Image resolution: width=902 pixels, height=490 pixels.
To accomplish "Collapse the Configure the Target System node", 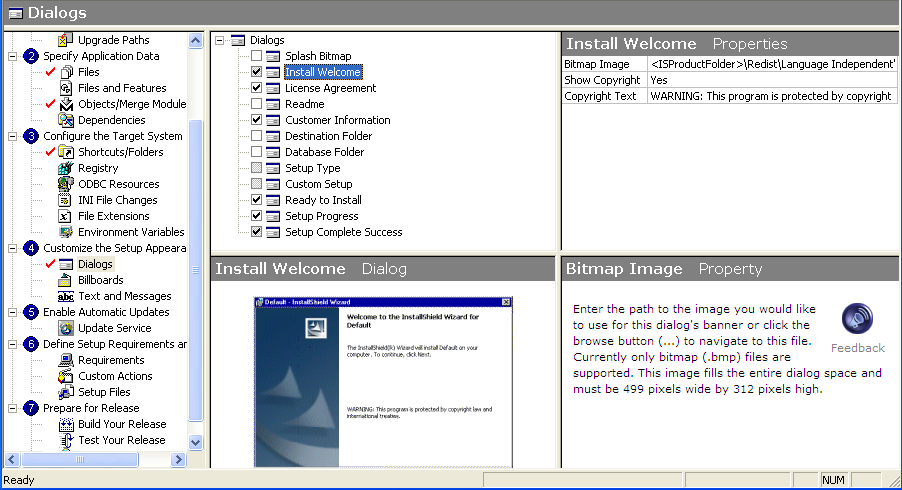I will pos(13,136).
